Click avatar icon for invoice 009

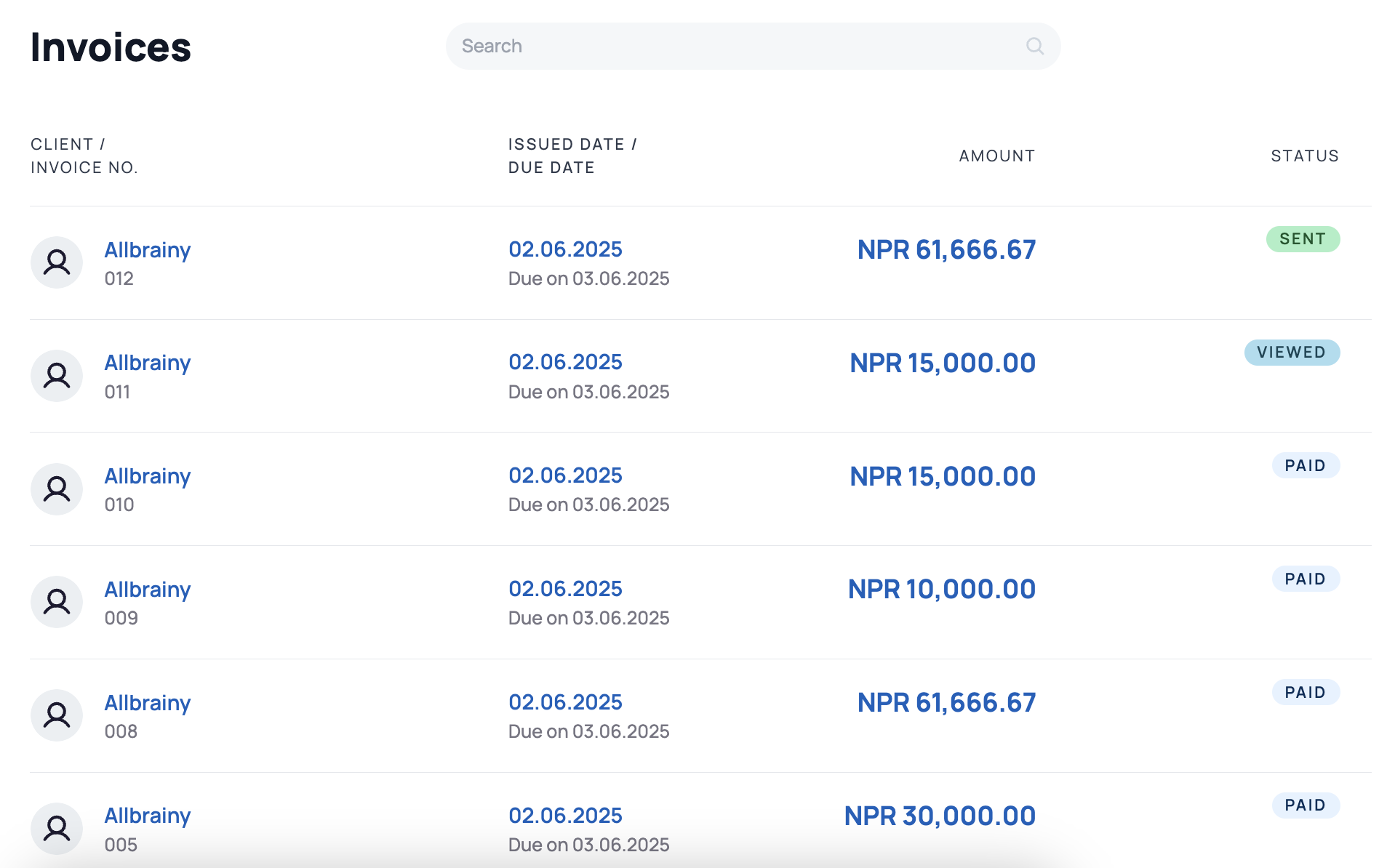point(57,602)
